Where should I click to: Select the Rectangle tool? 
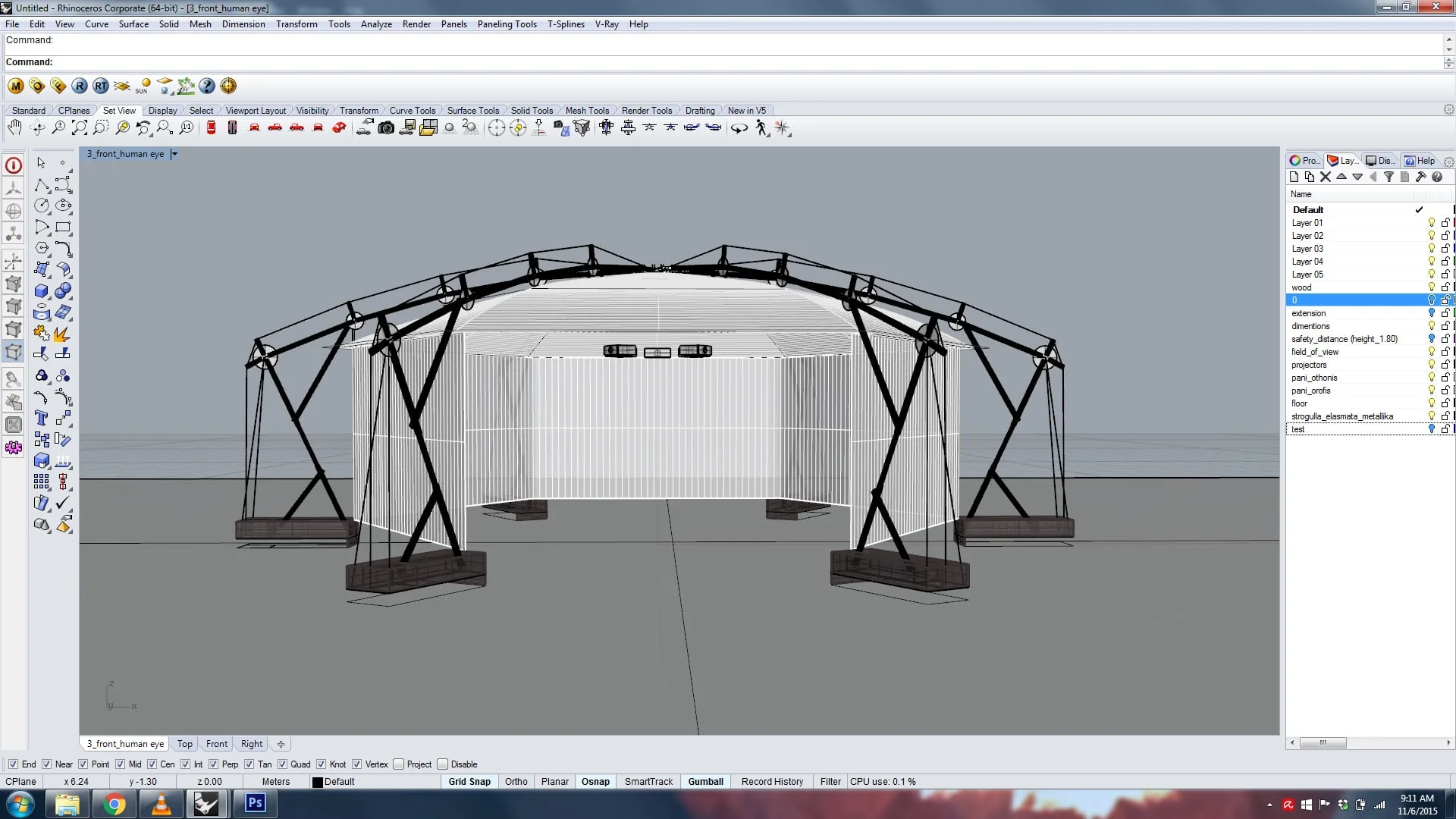tap(64, 227)
